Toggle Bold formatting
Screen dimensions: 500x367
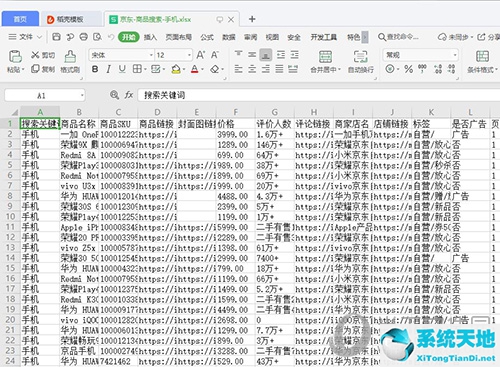(x=95, y=69)
